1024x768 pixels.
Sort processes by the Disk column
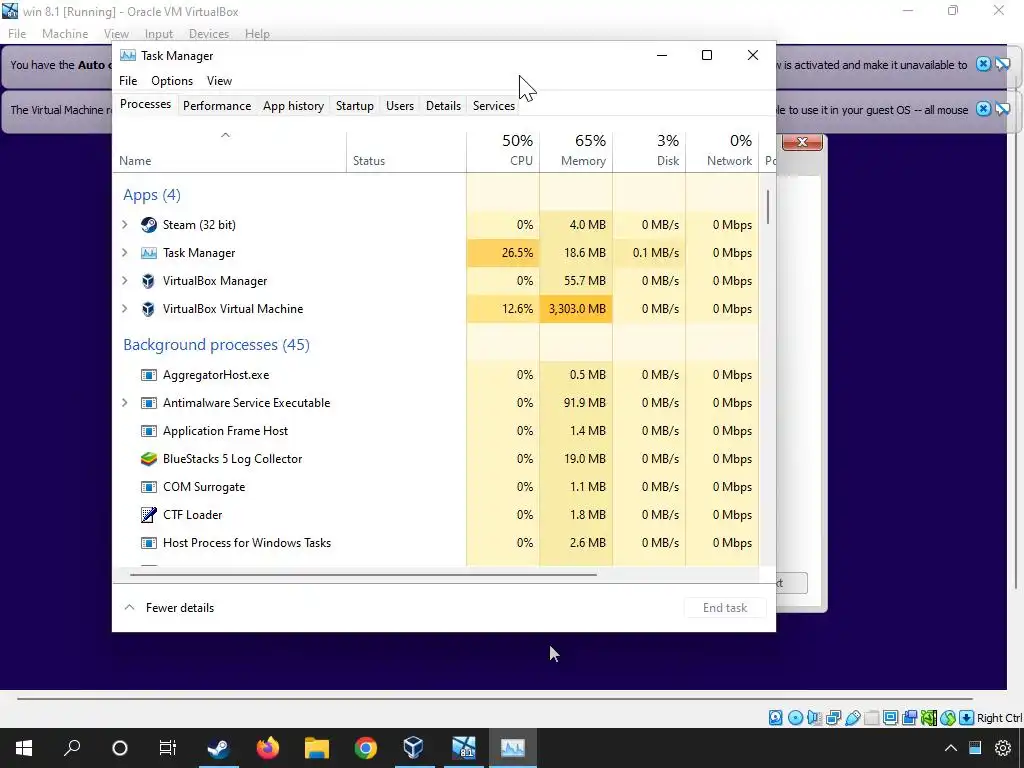coord(650,151)
